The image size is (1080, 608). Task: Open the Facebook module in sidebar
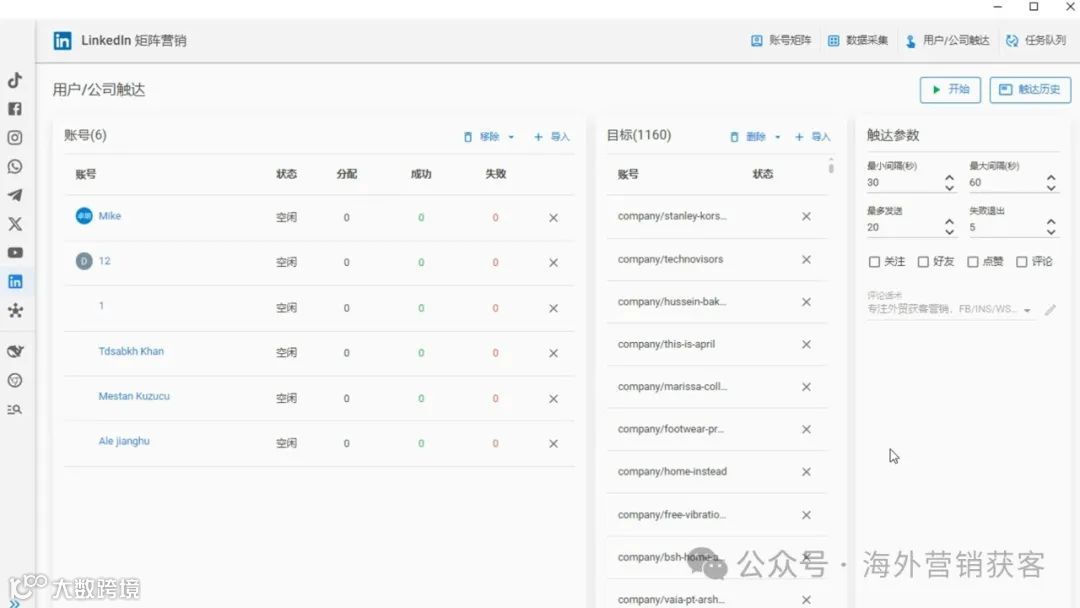(x=15, y=109)
